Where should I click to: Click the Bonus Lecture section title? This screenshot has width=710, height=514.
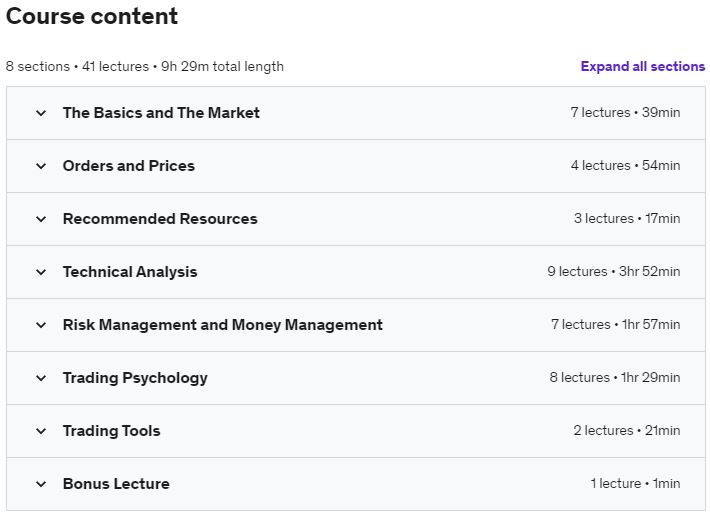pyautogui.click(x=116, y=484)
